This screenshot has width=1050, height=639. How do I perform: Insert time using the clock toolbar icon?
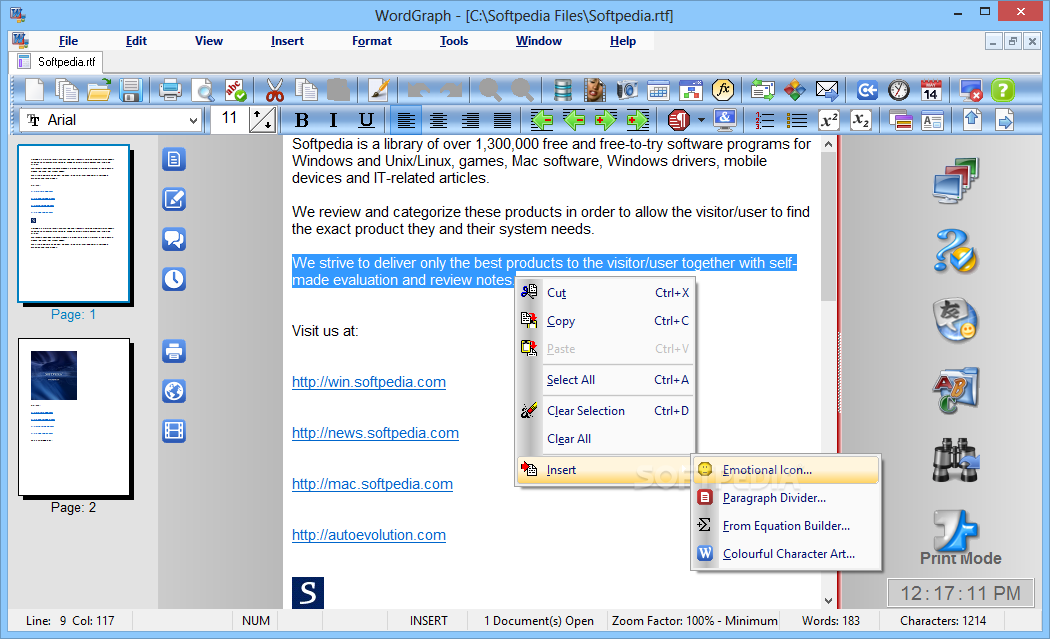[899, 90]
